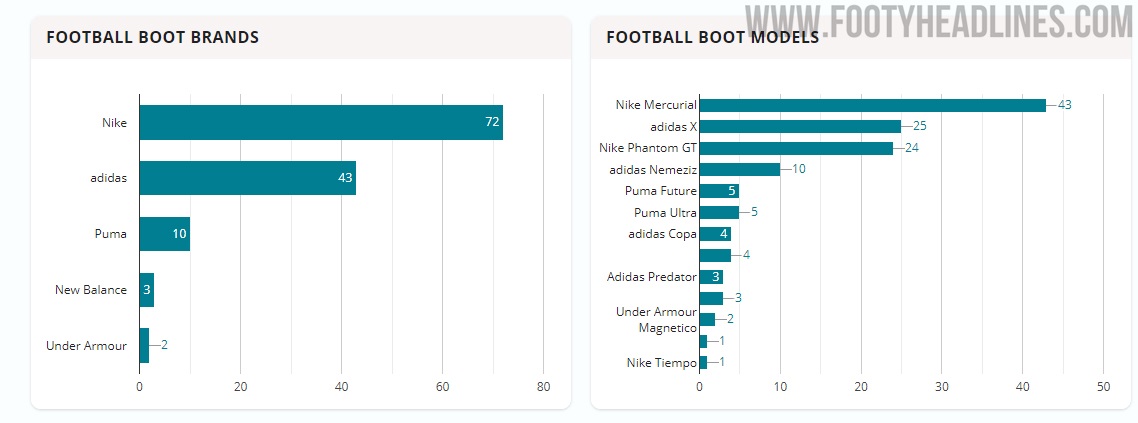This screenshot has height=423, width=1138.
Task: Click the Football Boot Brands heading
Action: [152, 38]
